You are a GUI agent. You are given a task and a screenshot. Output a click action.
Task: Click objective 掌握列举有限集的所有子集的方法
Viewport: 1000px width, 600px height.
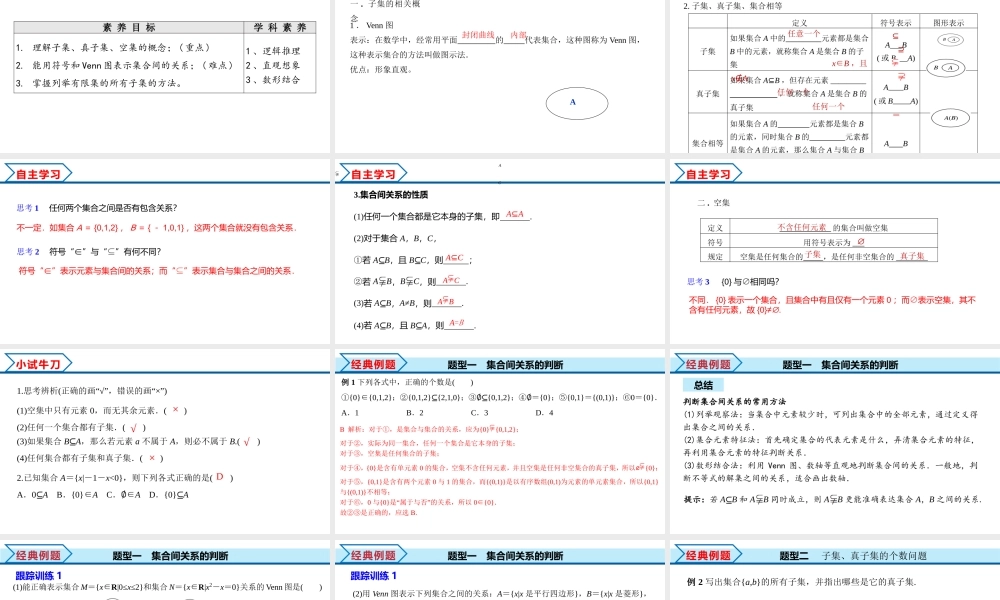pyautogui.click(x=99, y=83)
